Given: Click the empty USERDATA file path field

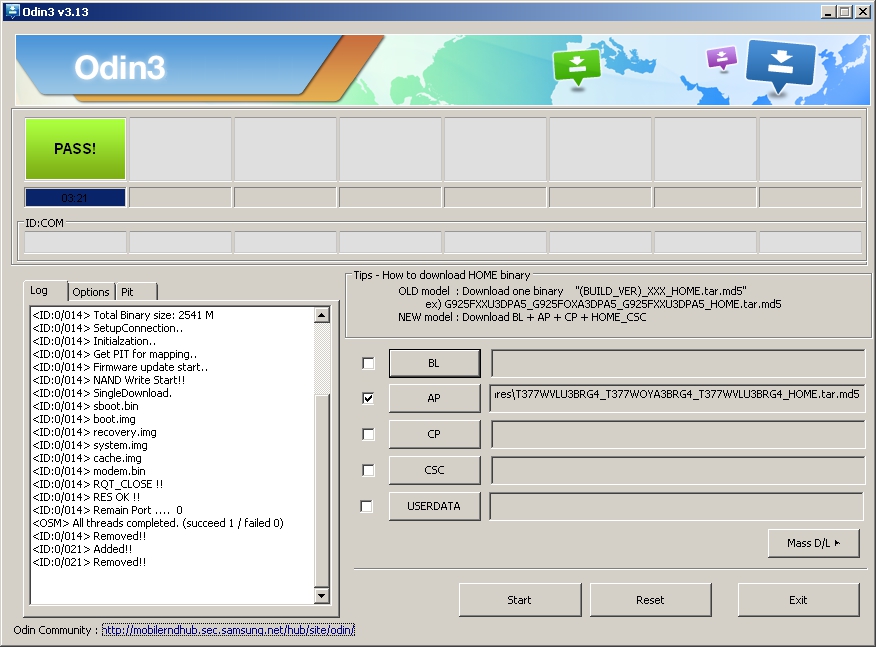Looking at the screenshot, I should click(x=677, y=506).
